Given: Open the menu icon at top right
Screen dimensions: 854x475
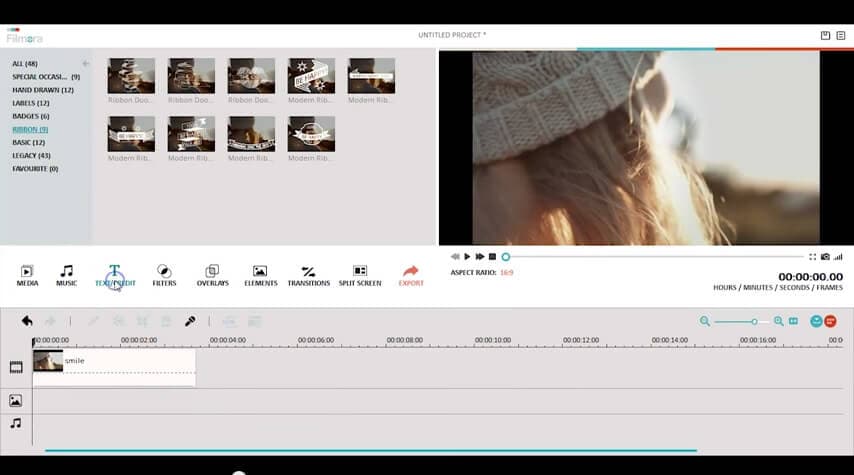Looking at the screenshot, I should (841, 35).
